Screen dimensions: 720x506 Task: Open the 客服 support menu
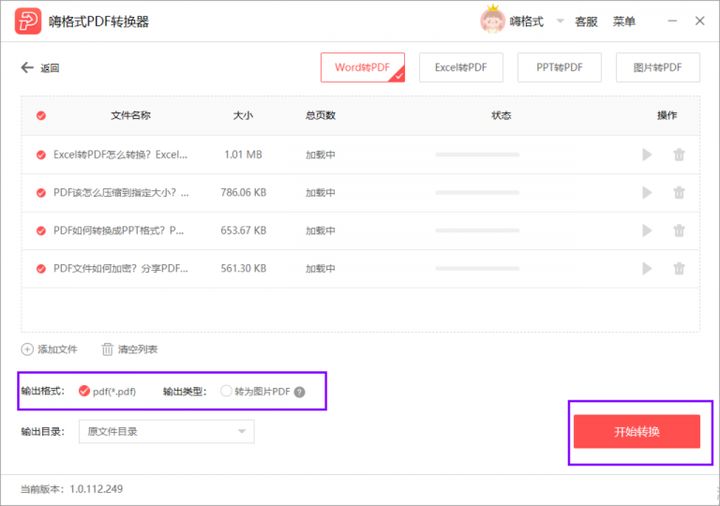pos(586,21)
